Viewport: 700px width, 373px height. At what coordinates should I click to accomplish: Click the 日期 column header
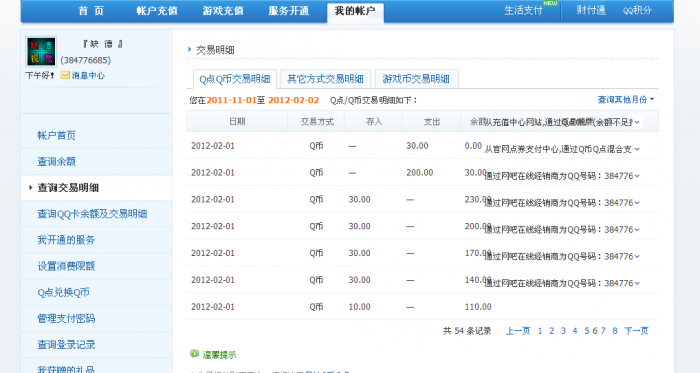237,121
